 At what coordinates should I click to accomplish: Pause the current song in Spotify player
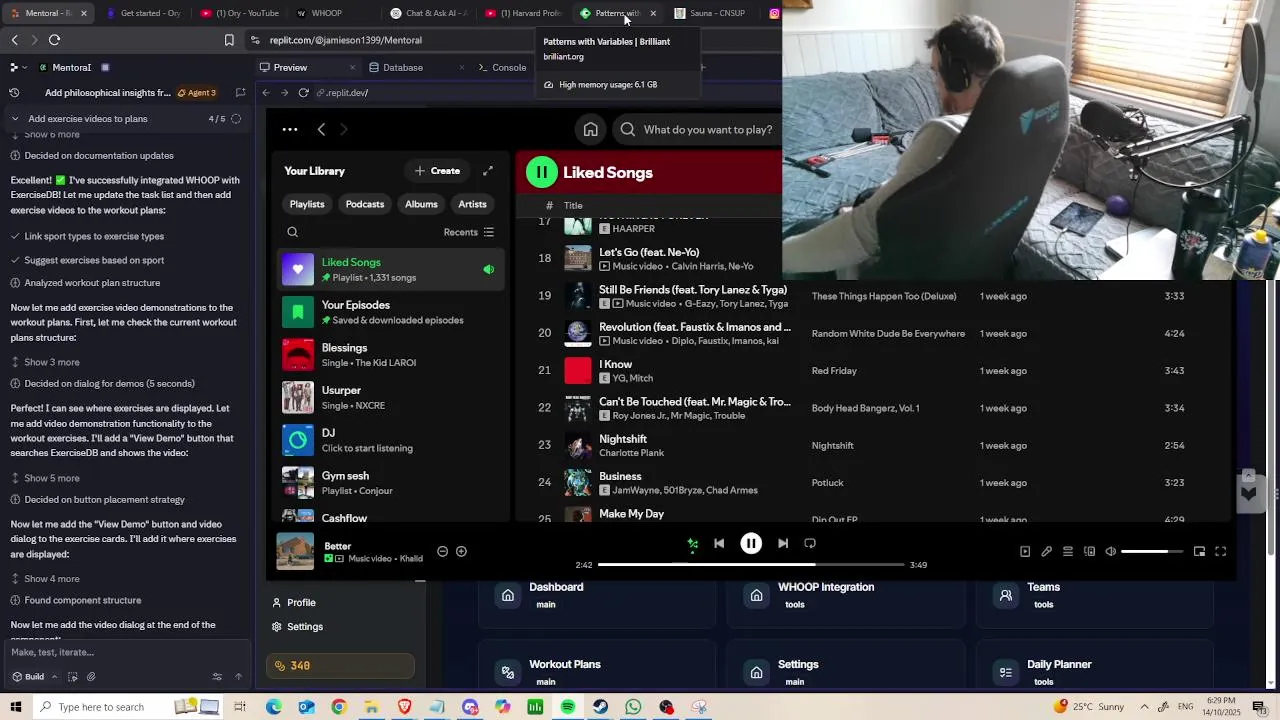[751, 543]
